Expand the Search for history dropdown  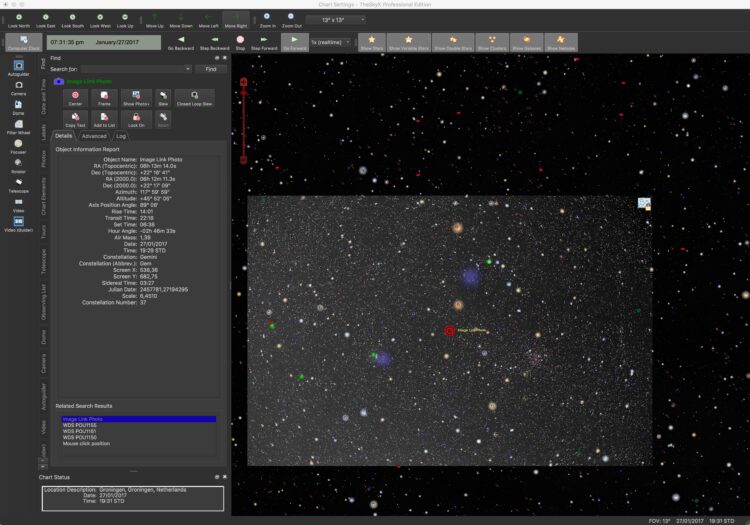[x=188, y=69]
